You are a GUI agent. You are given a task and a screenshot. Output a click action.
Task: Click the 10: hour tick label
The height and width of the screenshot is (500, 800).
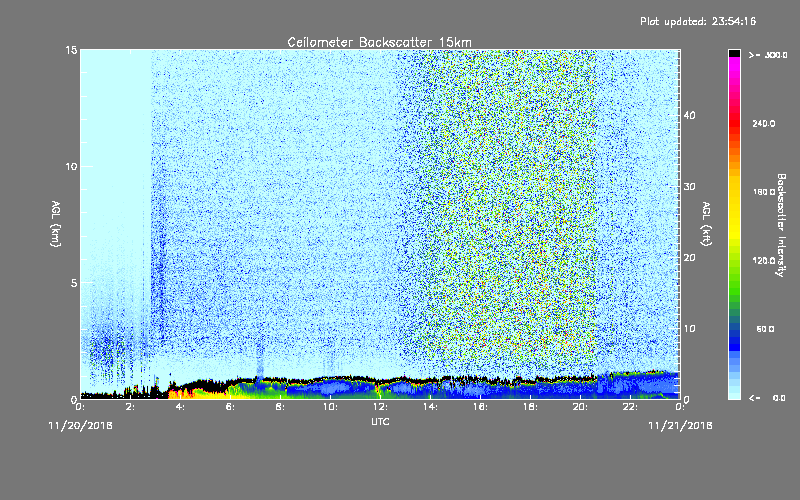coord(330,407)
